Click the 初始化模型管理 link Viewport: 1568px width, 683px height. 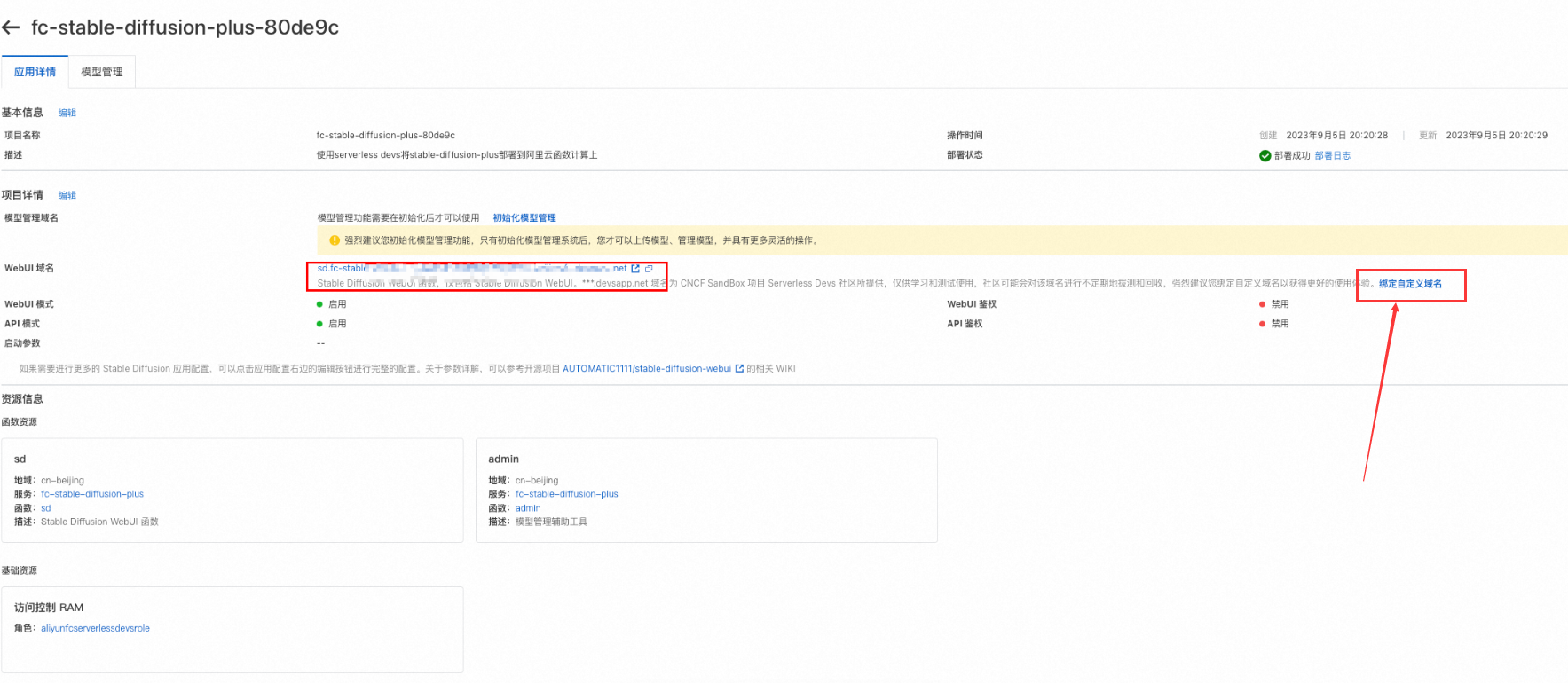tap(524, 218)
